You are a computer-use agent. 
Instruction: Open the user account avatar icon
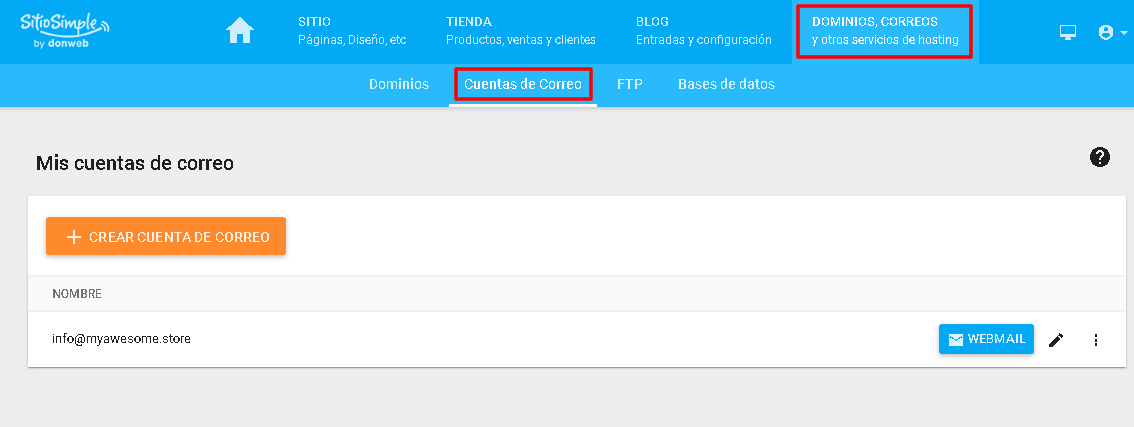1105,33
